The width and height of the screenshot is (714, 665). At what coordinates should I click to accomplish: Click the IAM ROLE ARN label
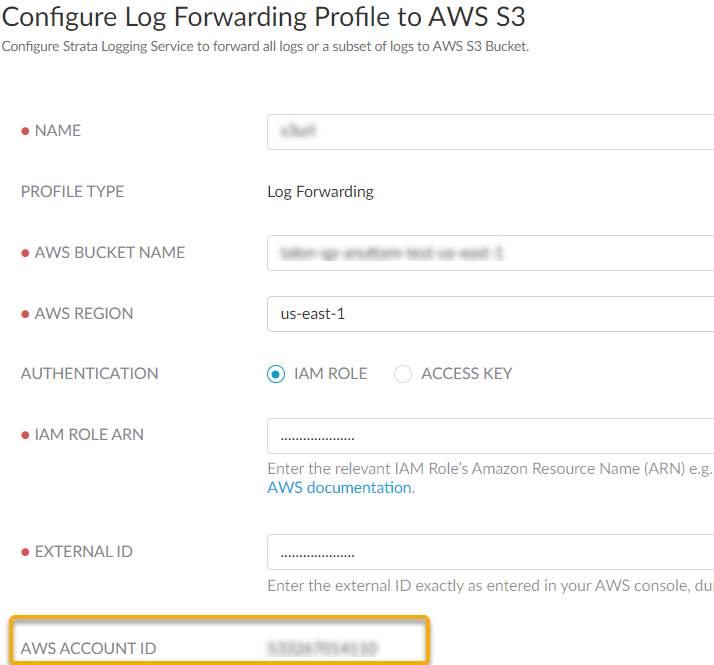(x=89, y=435)
